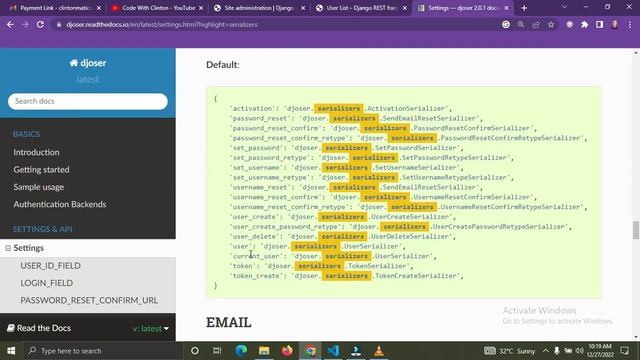Screen dimensions: 640x360
Task: Open File Explorer from taskbar
Action: click(264, 351)
